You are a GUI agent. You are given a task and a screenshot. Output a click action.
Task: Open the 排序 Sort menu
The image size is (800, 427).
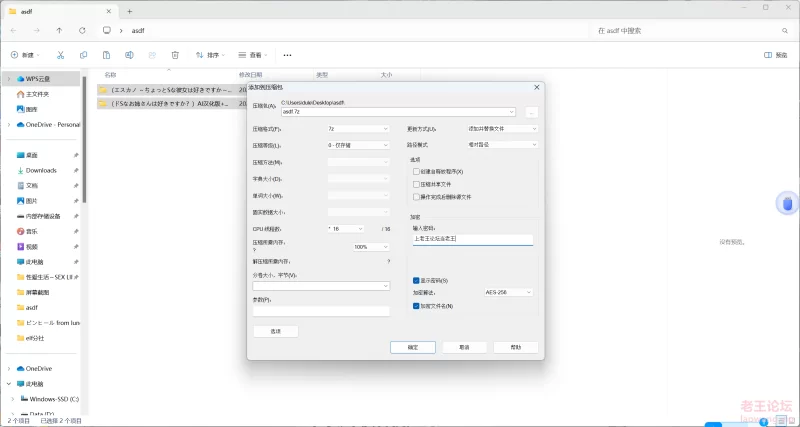coord(211,55)
